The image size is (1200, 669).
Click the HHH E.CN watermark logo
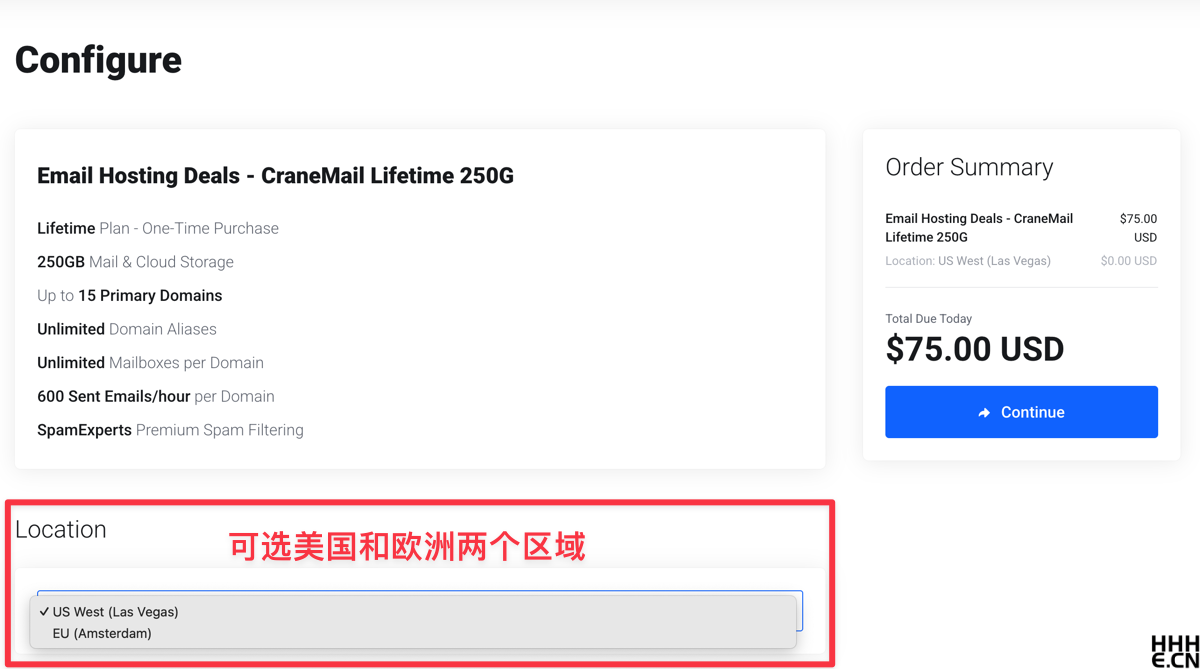[x=1174, y=651]
